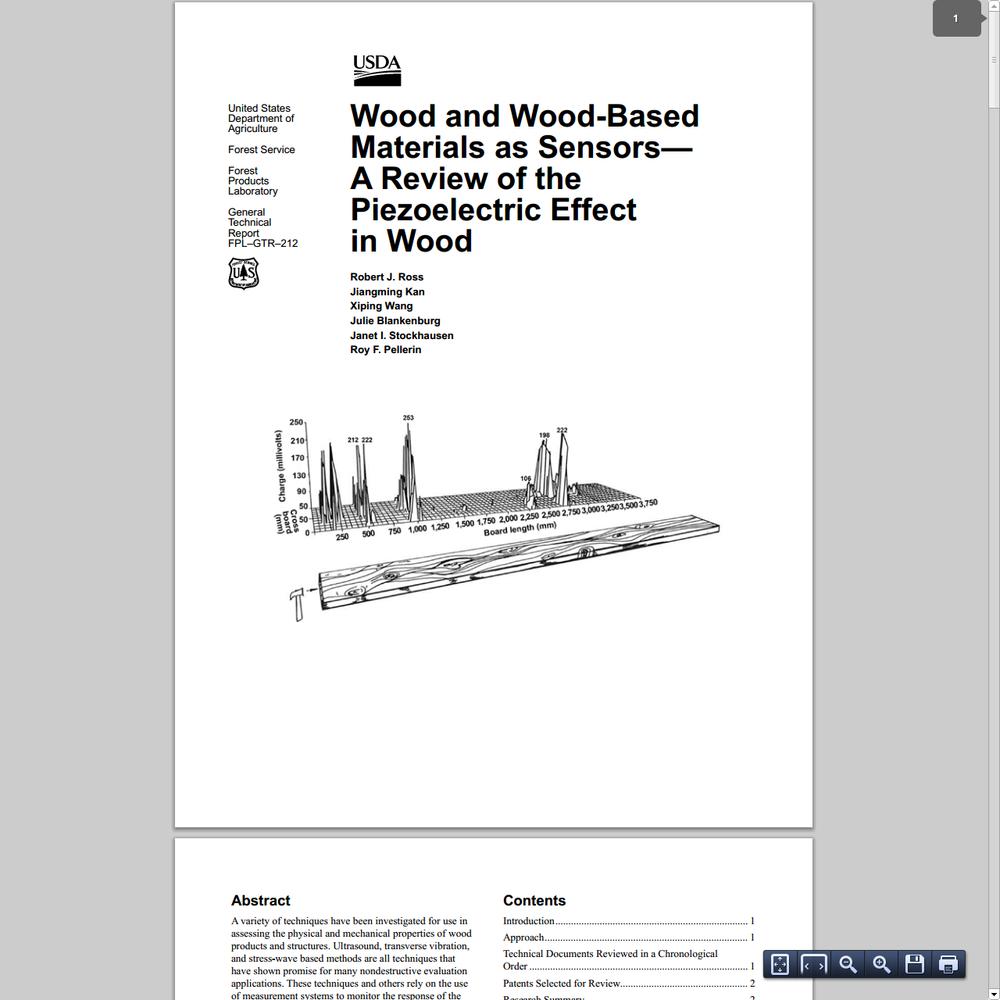This screenshot has height=1000, width=1000.
Task: Click the "Forest Service" text in the sidebar
Action: (261, 150)
